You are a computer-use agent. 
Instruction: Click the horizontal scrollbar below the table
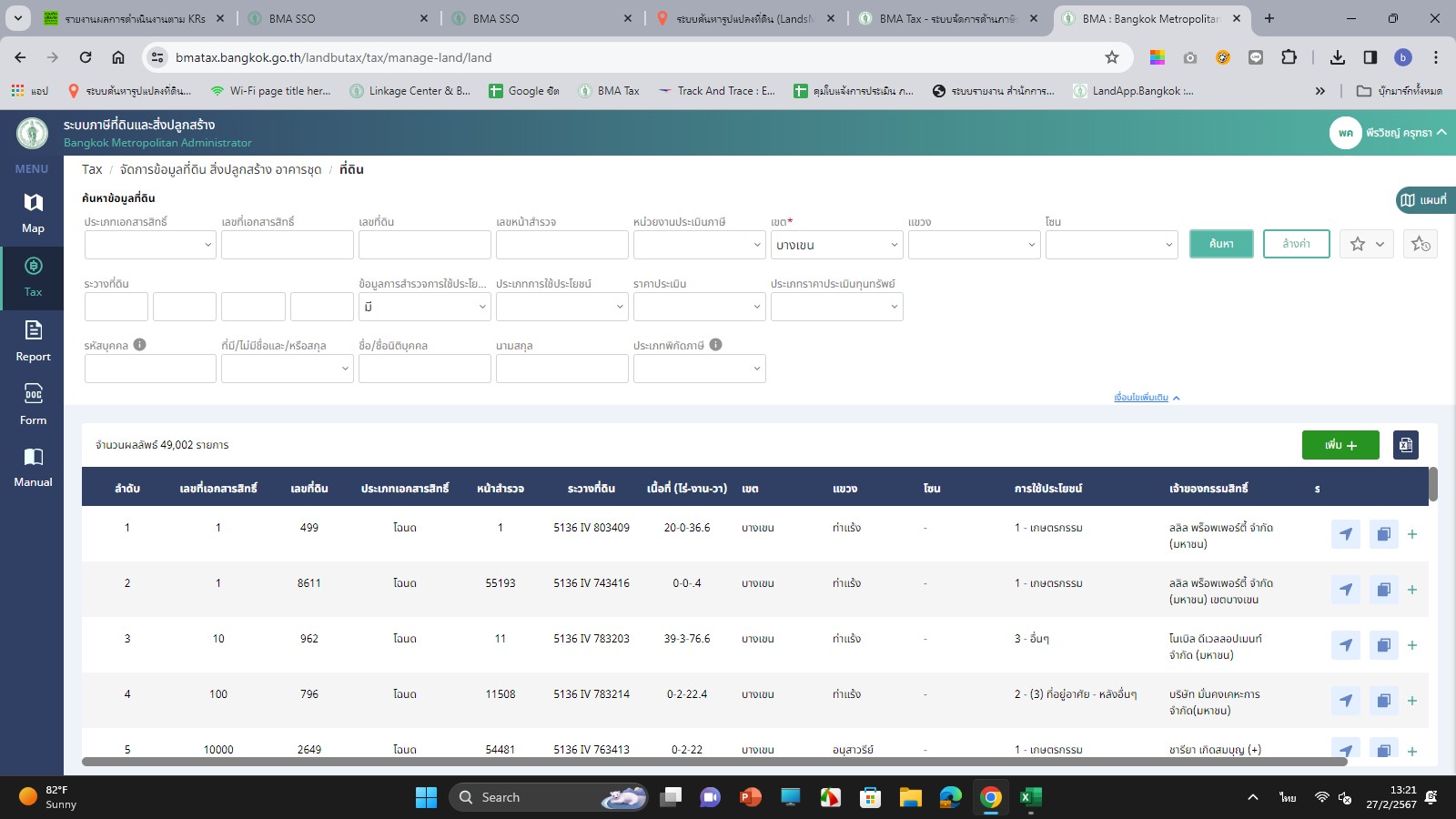point(714,762)
